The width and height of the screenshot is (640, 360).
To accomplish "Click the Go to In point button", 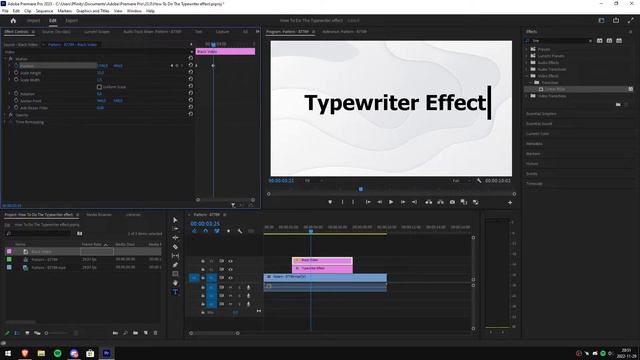I will (x=368, y=202).
